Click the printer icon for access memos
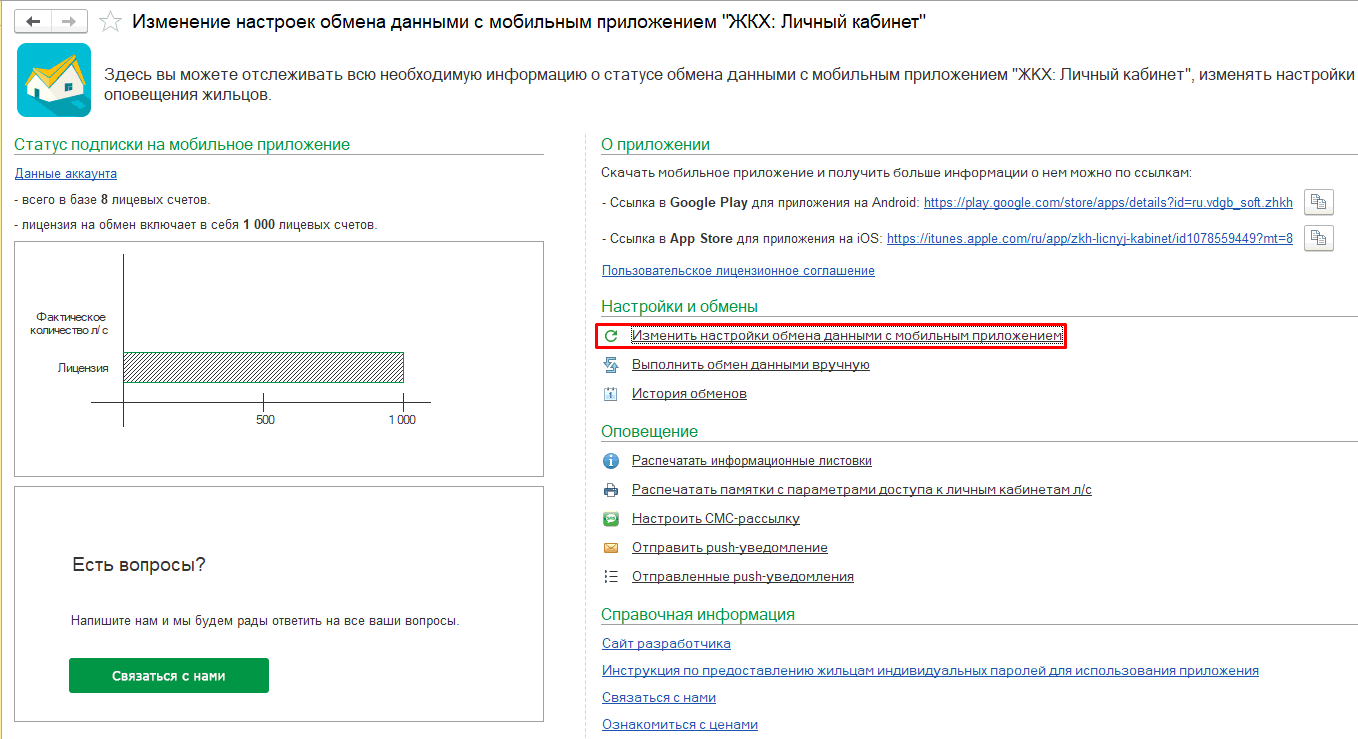Image resolution: width=1358 pixels, height=739 pixels. pyautogui.click(x=611, y=490)
